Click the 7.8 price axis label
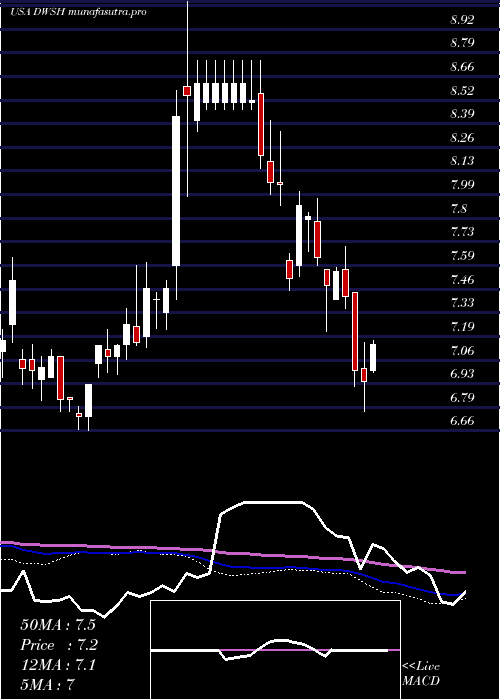The width and height of the screenshot is (500, 700). pos(459,208)
